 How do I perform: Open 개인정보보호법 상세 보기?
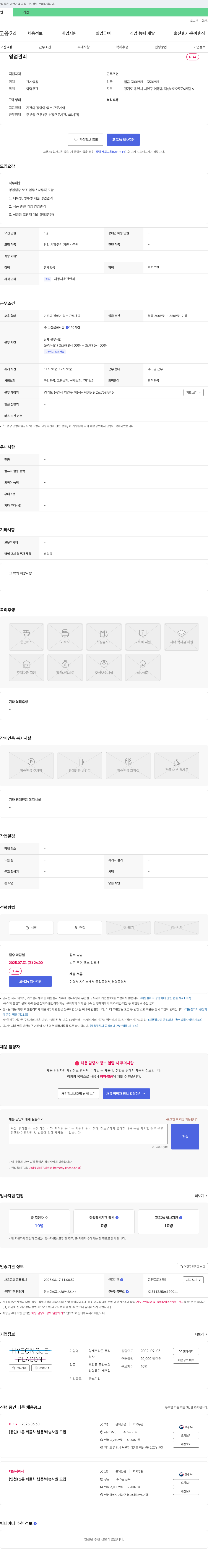[x=79, y=1094]
